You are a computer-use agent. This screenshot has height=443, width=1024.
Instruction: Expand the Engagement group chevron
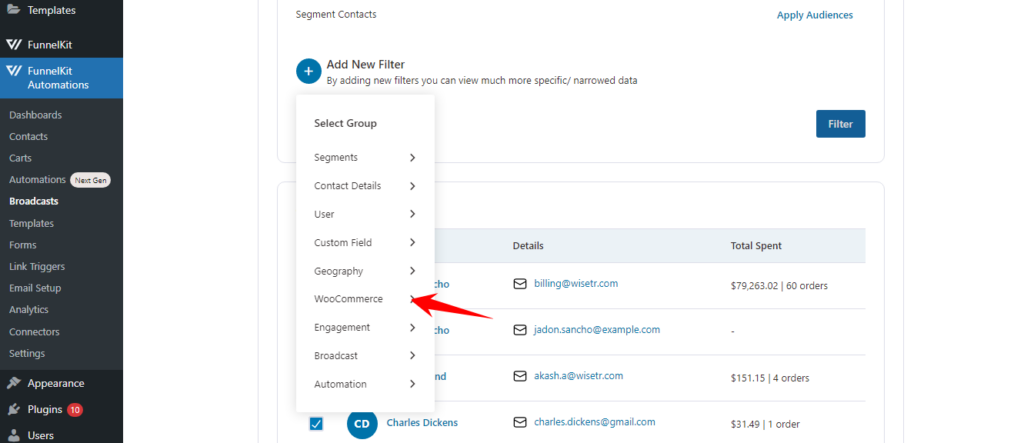pyautogui.click(x=412, y=327)
